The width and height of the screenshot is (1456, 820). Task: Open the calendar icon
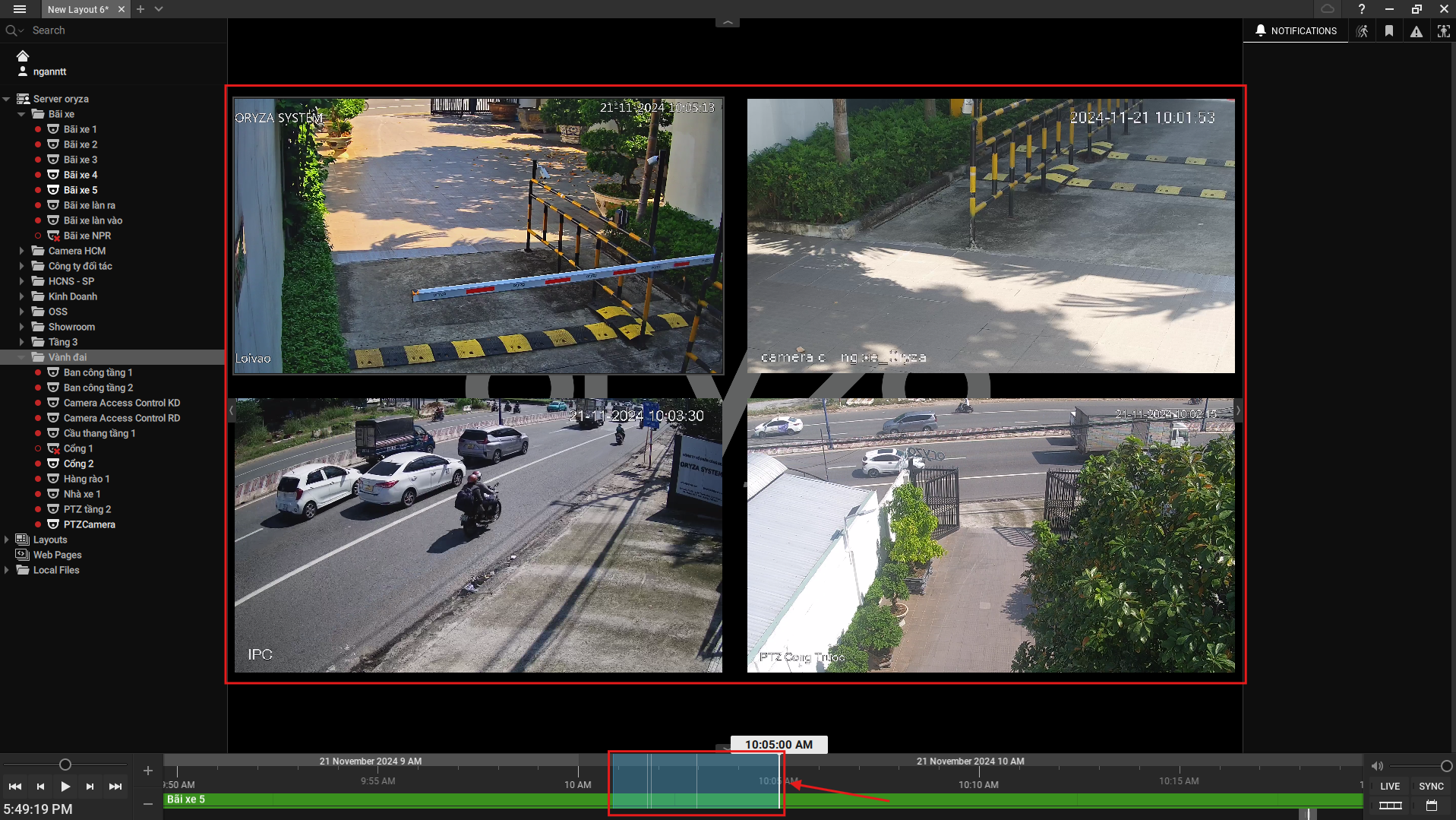[x=1432, y=806]
